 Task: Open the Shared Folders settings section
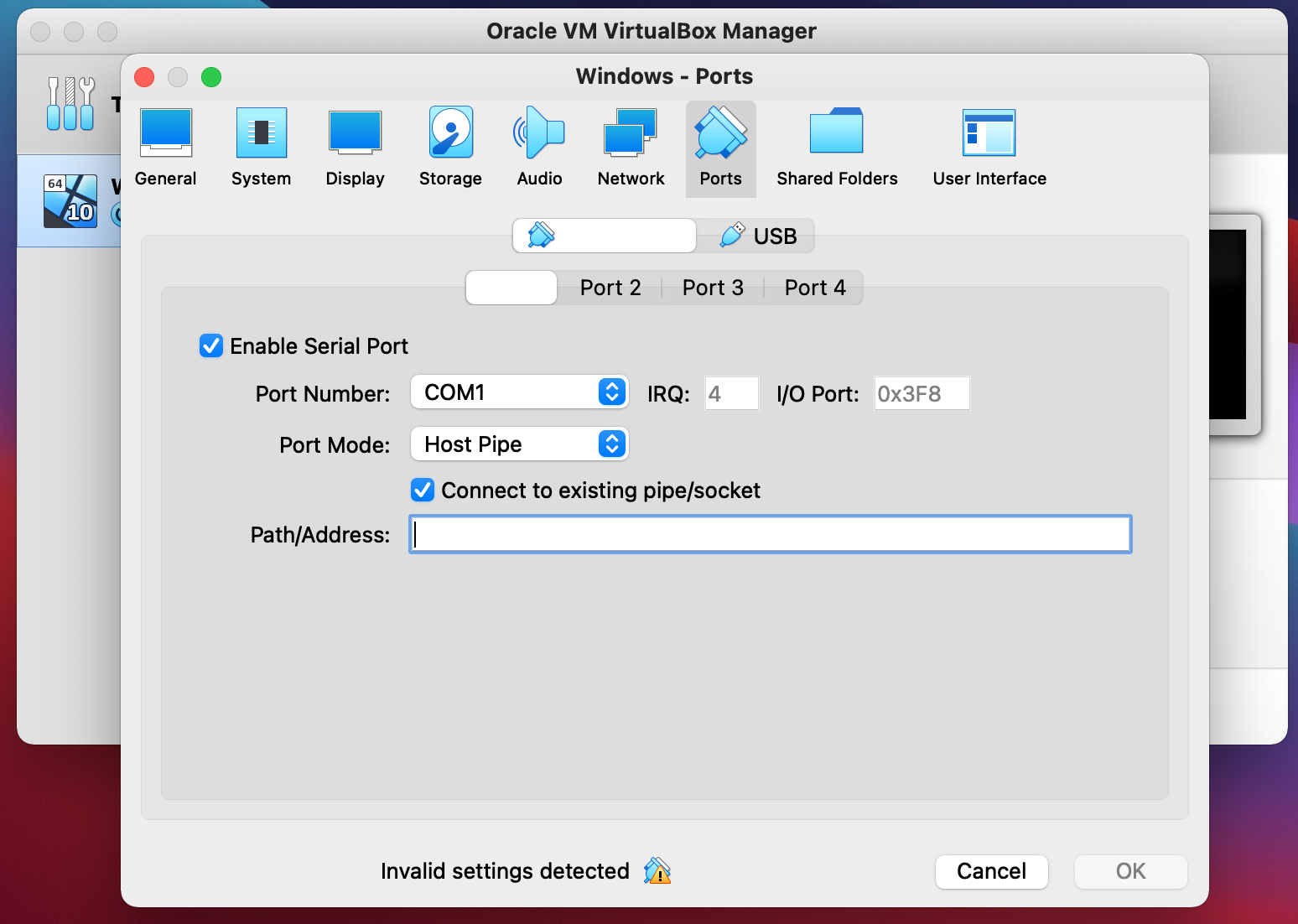837,148
